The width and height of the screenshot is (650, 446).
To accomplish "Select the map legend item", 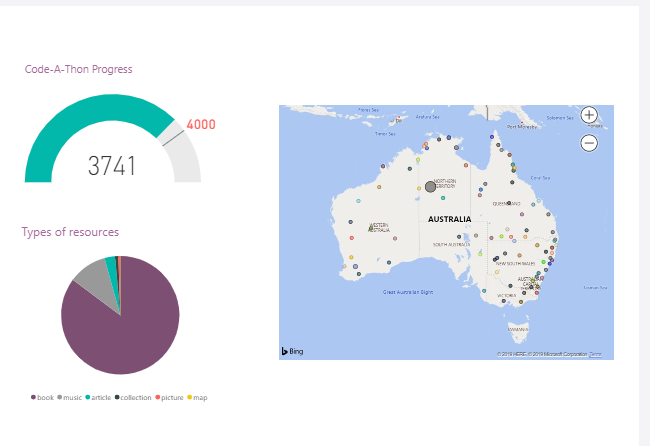I will click(197, 398).
